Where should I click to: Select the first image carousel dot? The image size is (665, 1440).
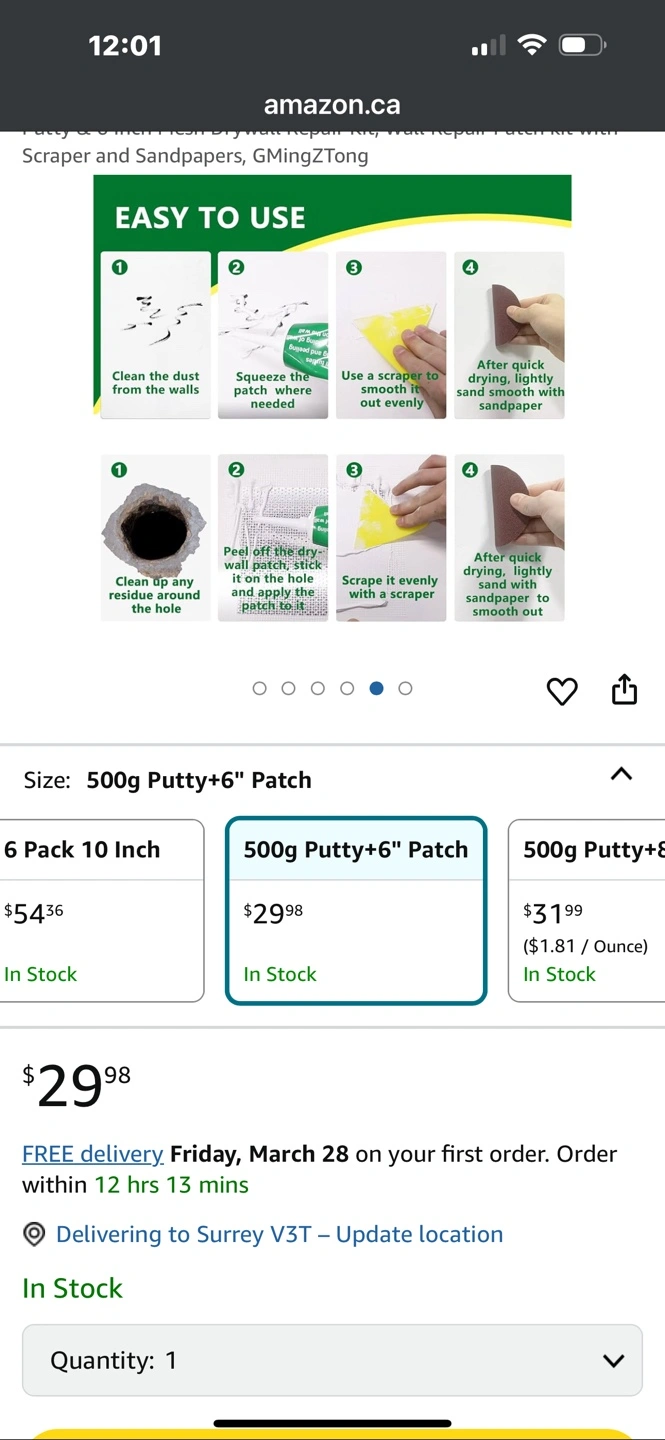click(x=260, y=688)
